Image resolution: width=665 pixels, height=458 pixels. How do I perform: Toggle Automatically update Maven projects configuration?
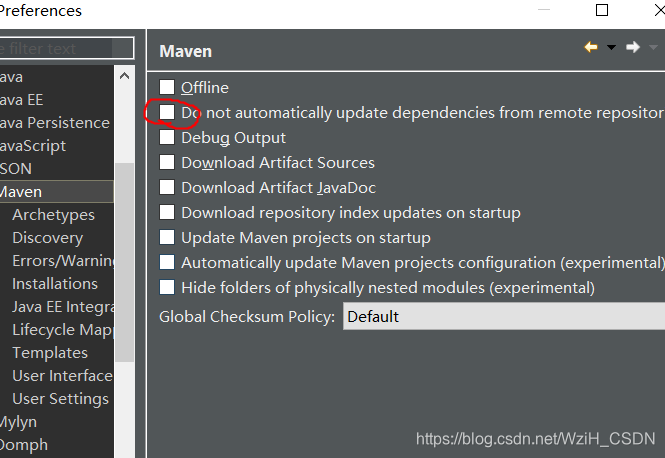point(167,263)
